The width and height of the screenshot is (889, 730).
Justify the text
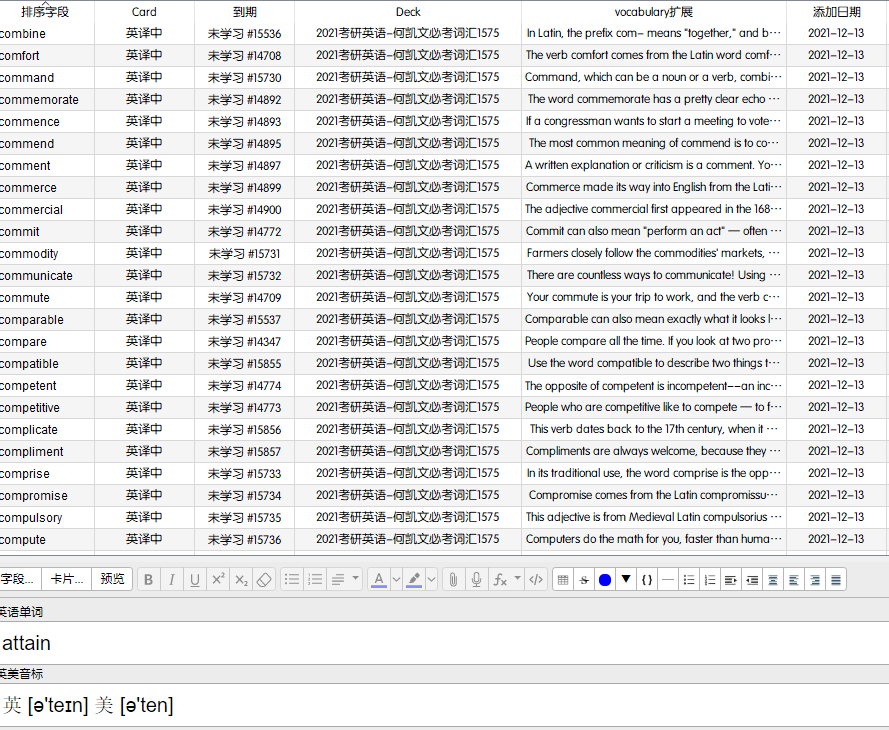click(836, 579)
